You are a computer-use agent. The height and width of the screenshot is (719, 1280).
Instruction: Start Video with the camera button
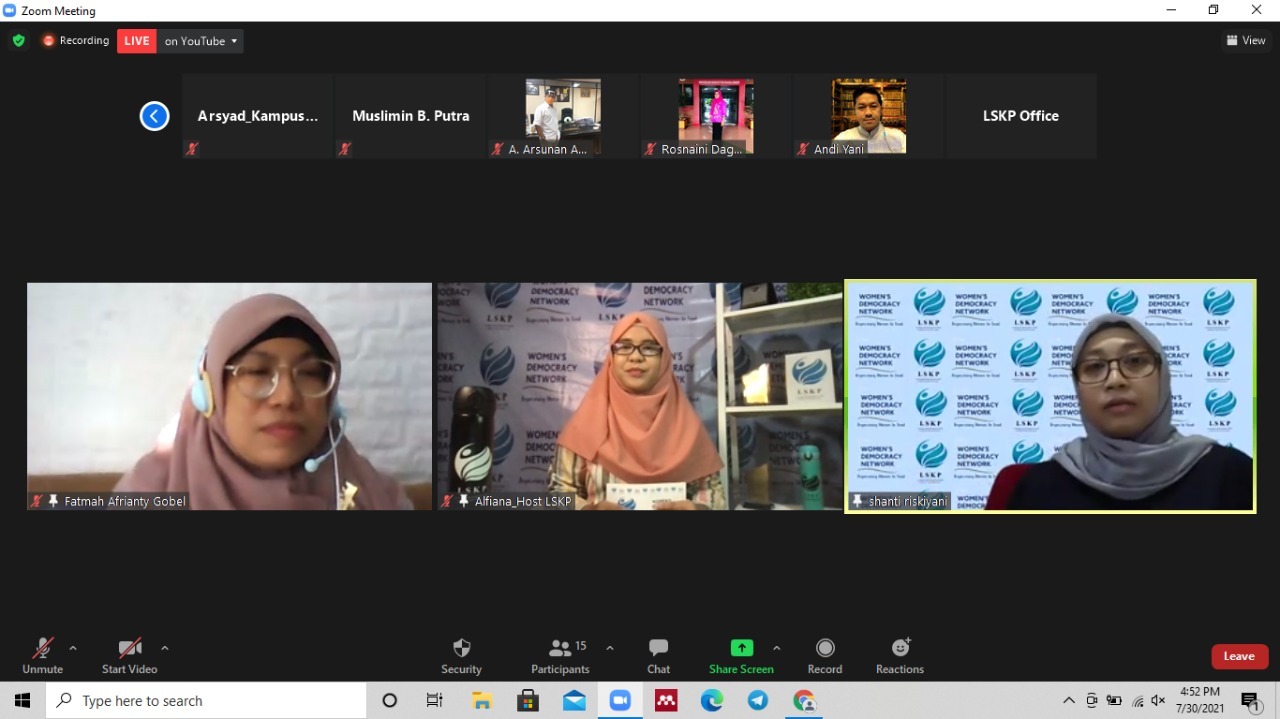[x=129, y=656]
